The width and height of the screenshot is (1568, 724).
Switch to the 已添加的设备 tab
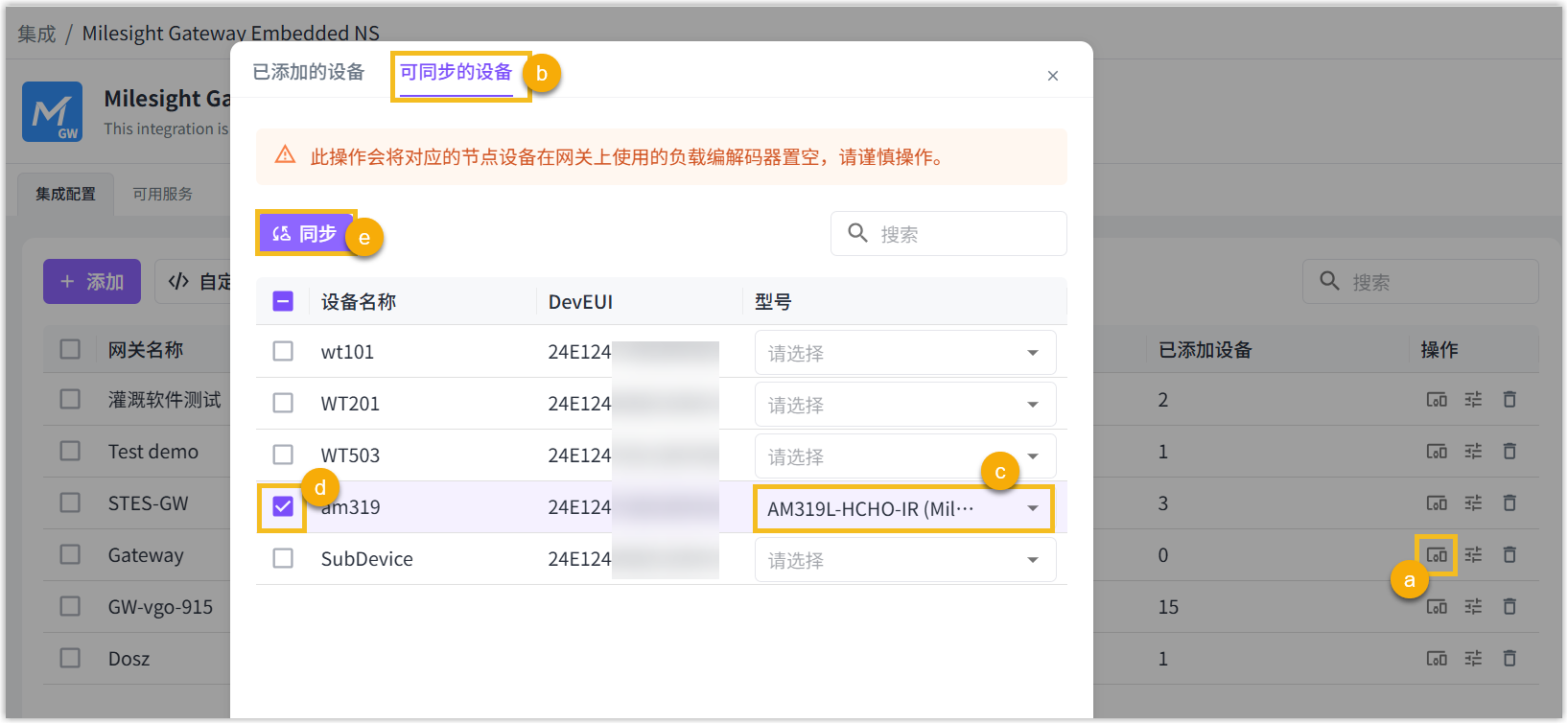click(309, 73)
